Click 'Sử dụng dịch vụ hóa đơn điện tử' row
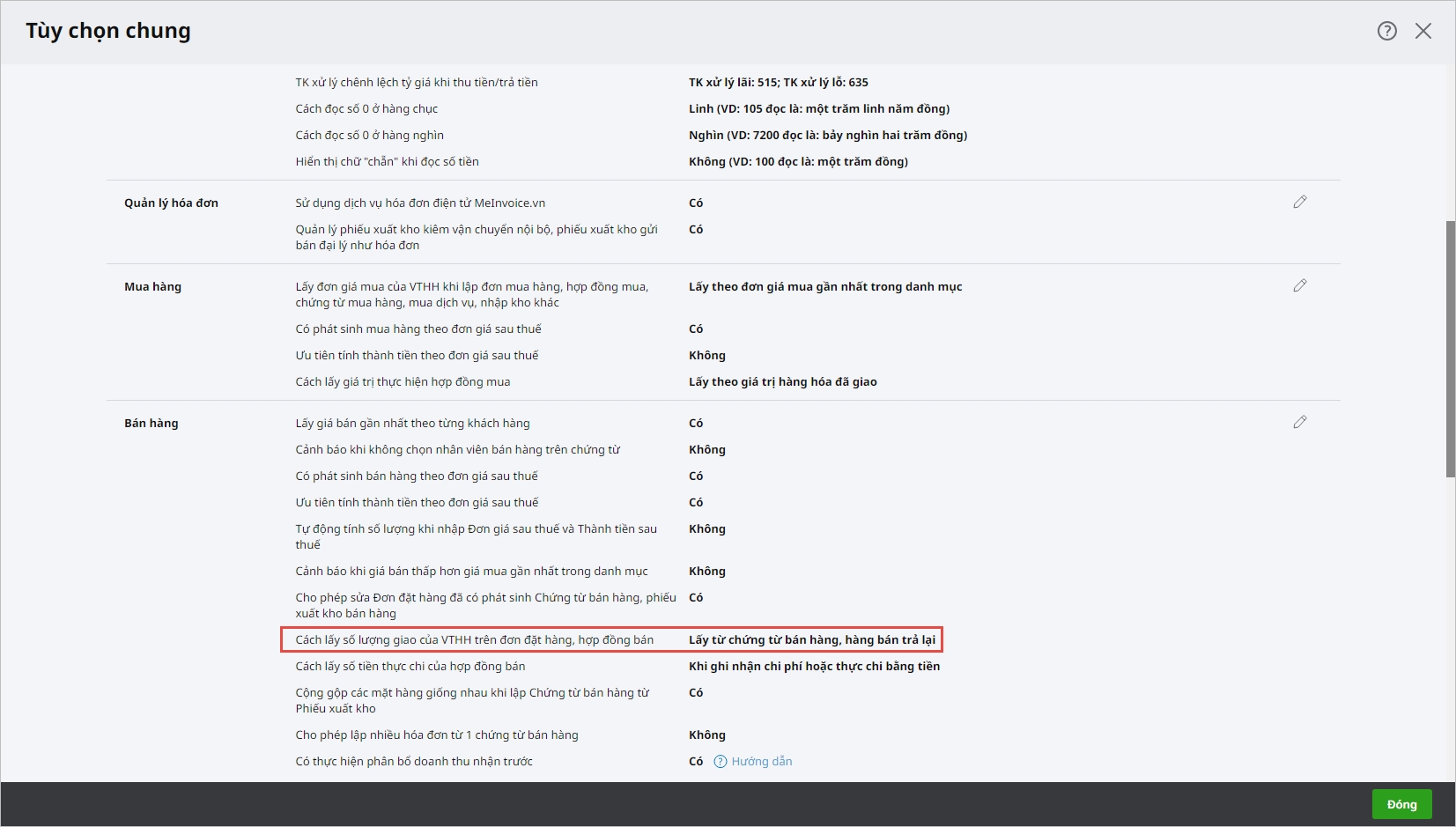 point(420,203)
